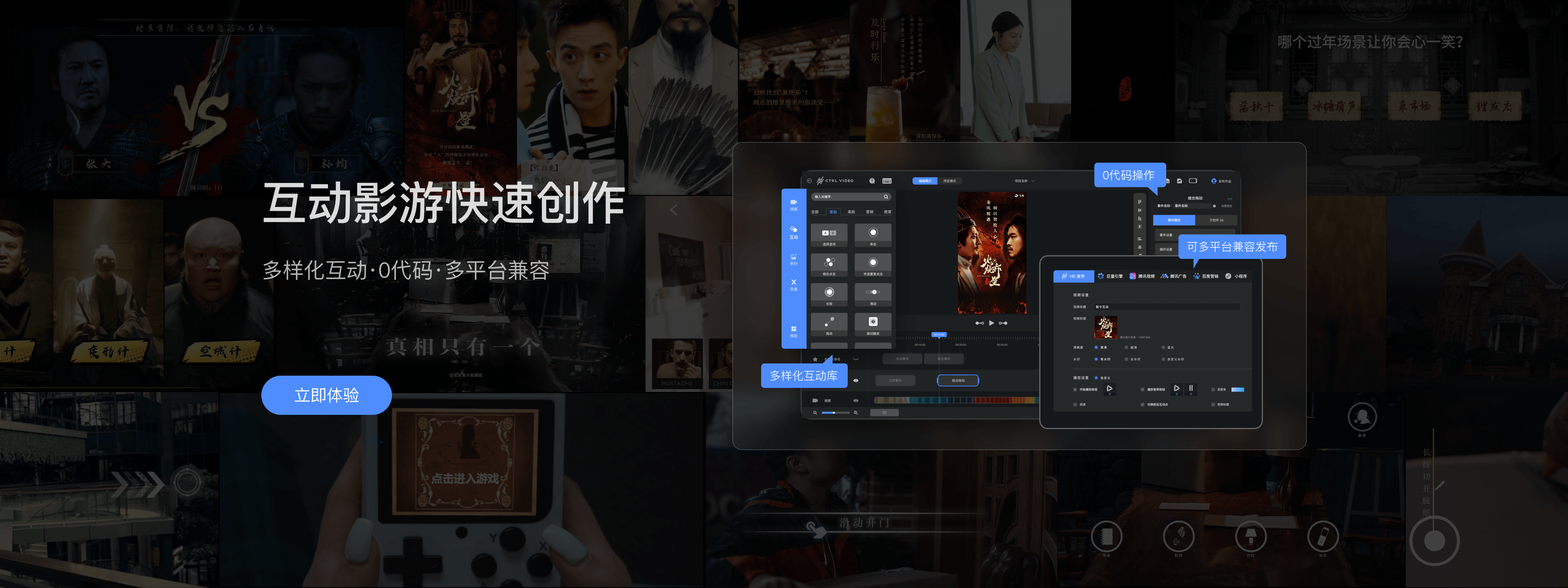This screenshot has height=588, width=1568.
Task: Open the 事件属性 tab
Action: tap(1174, 220)
